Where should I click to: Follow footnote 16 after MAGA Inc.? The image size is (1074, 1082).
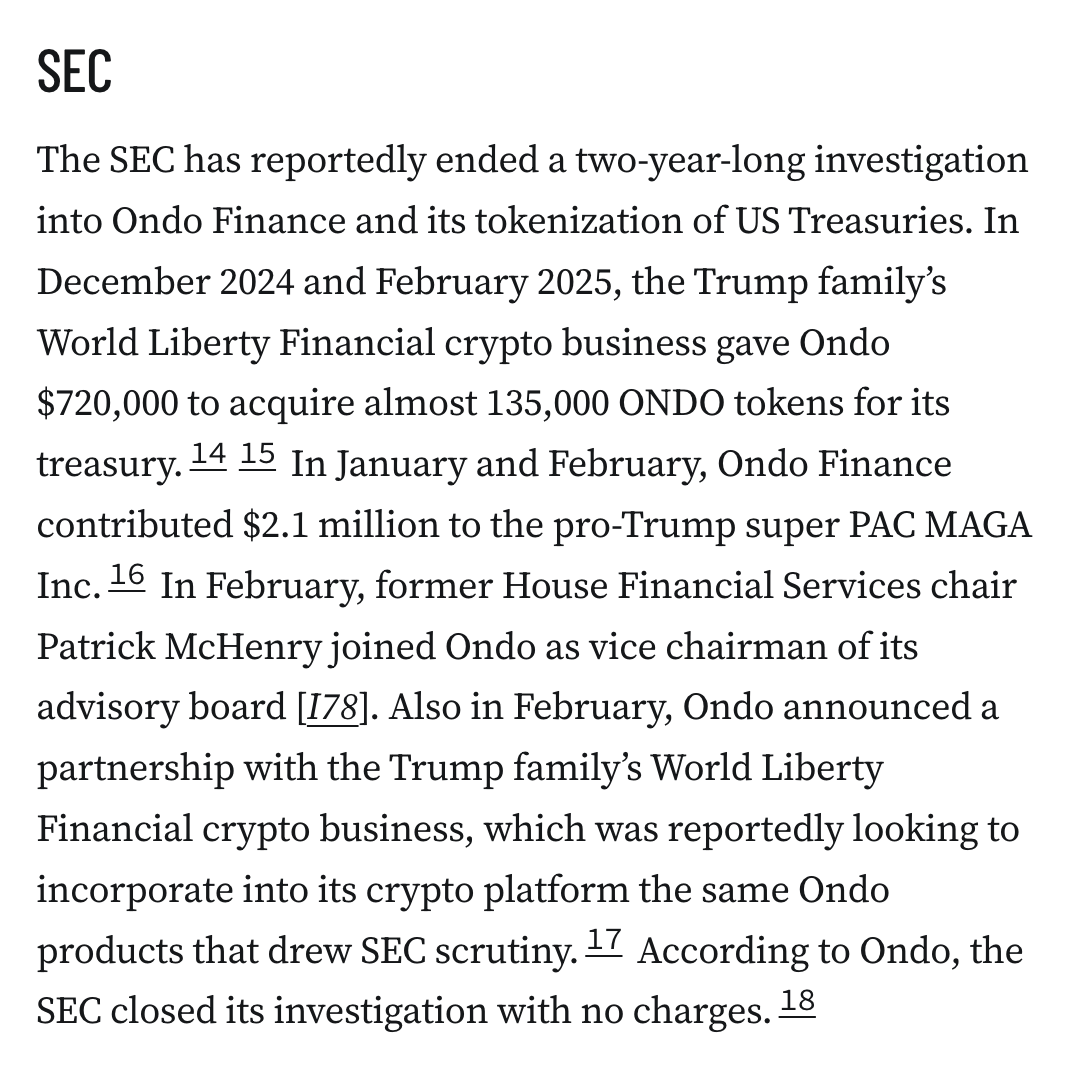[x=127, y=577]
